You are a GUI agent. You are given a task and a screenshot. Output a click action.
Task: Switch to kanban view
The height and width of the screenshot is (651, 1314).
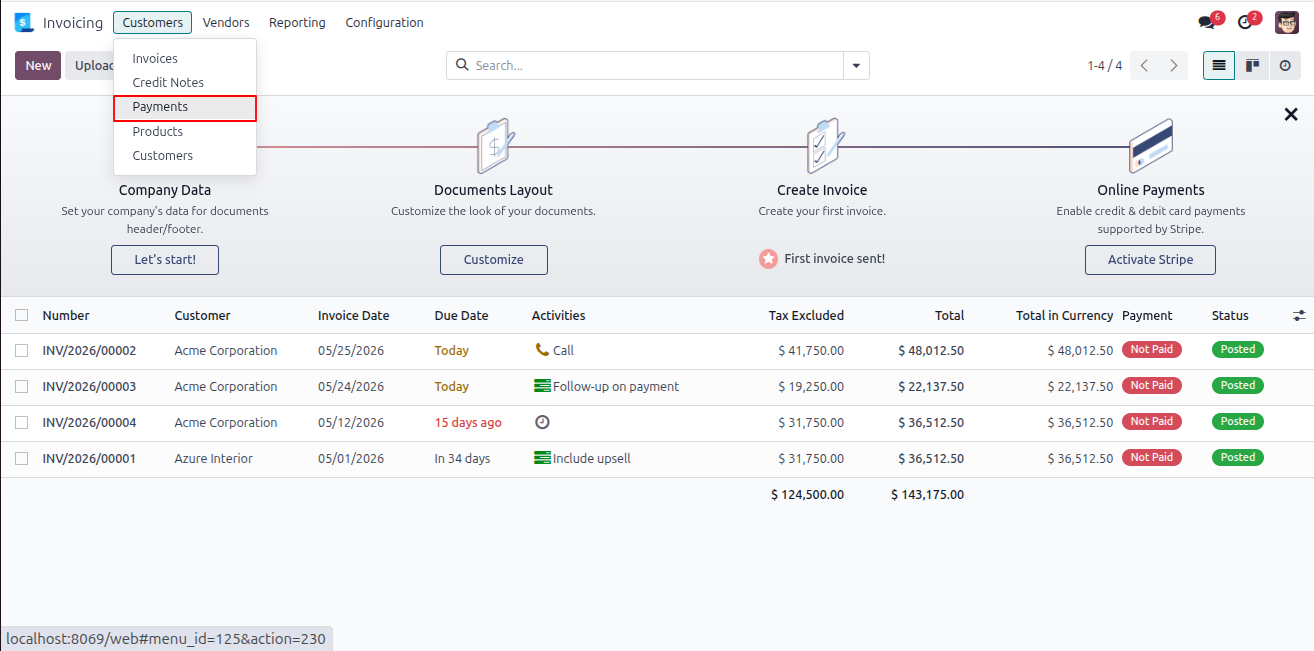tap(1252, 66)
